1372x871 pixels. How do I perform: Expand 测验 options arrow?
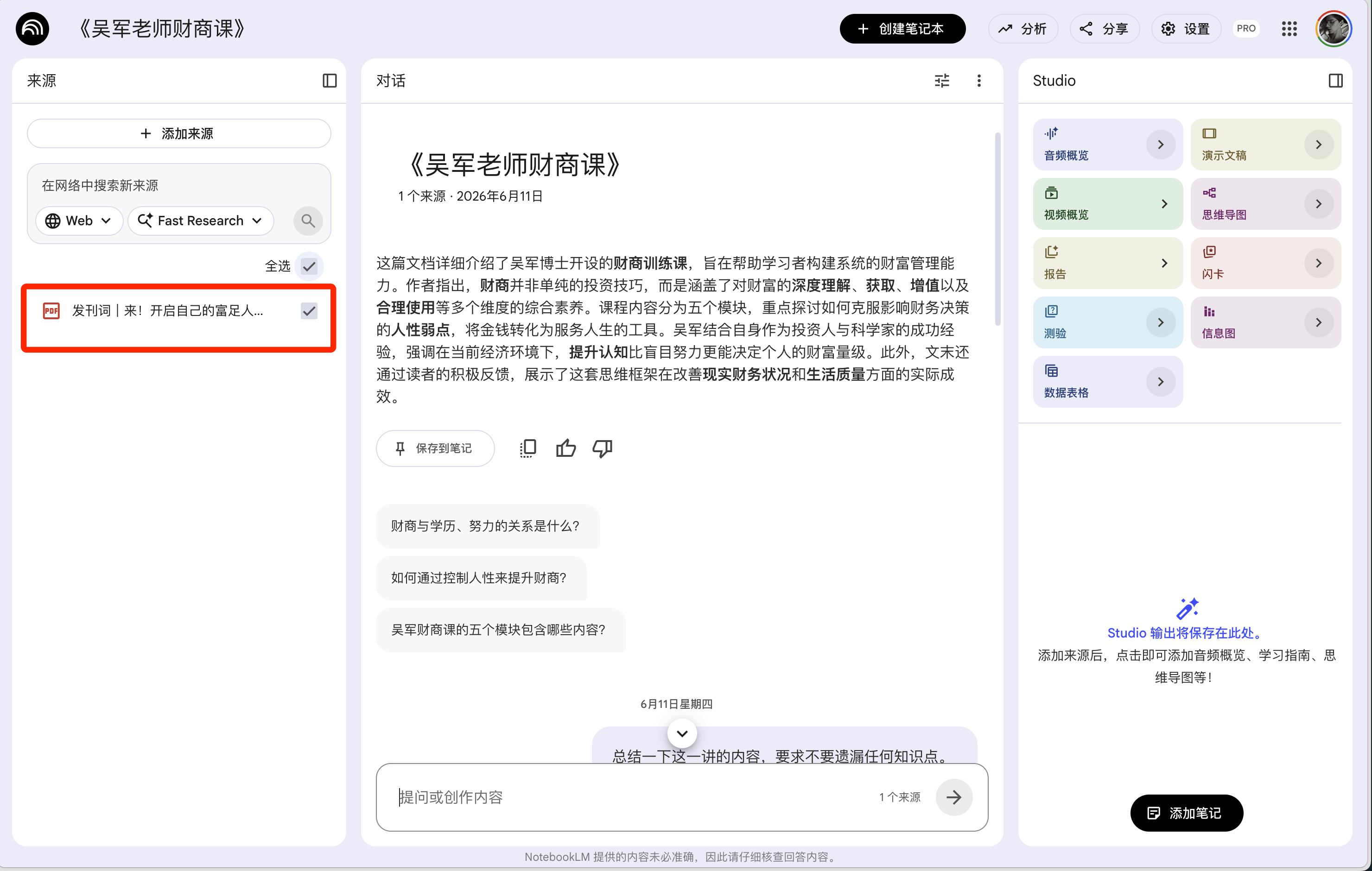(1160, 322)
